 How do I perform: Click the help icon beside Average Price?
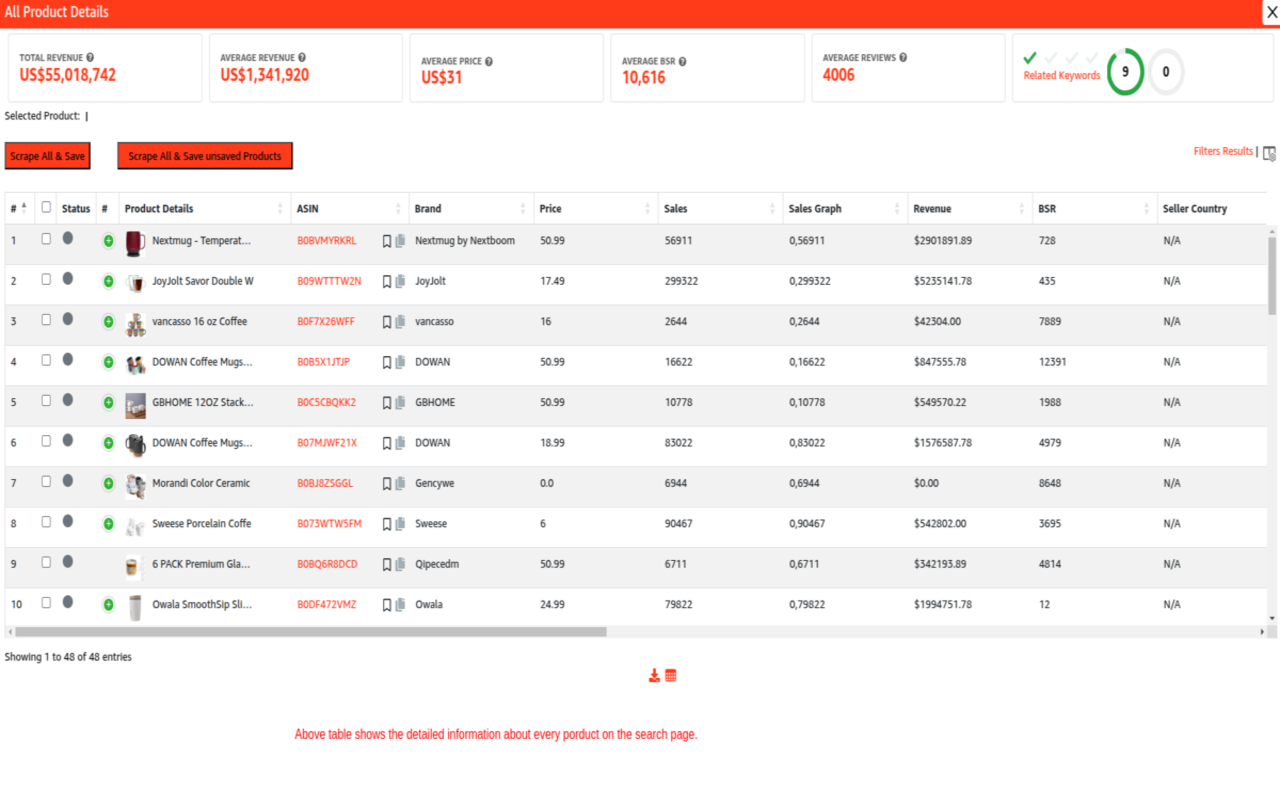click(x=489, y=61)
